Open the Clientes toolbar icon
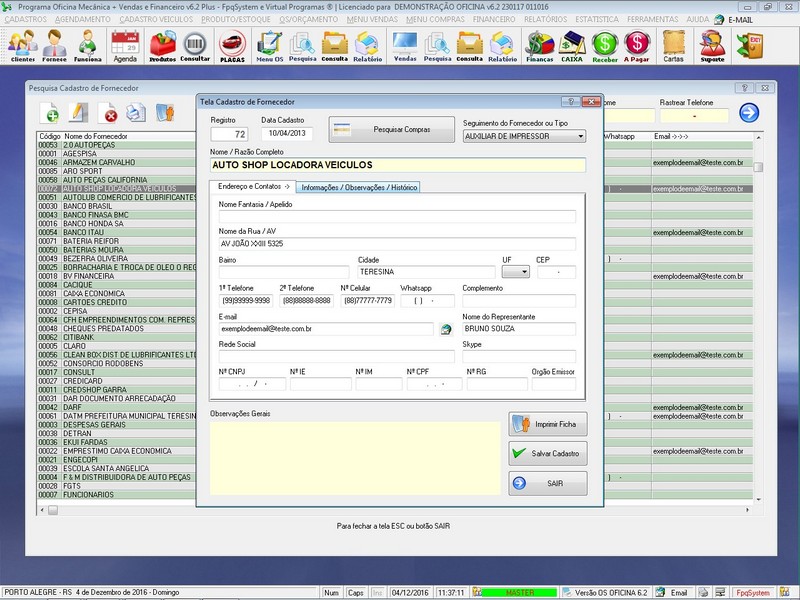 pyautogui.click(x=22, y=46)
